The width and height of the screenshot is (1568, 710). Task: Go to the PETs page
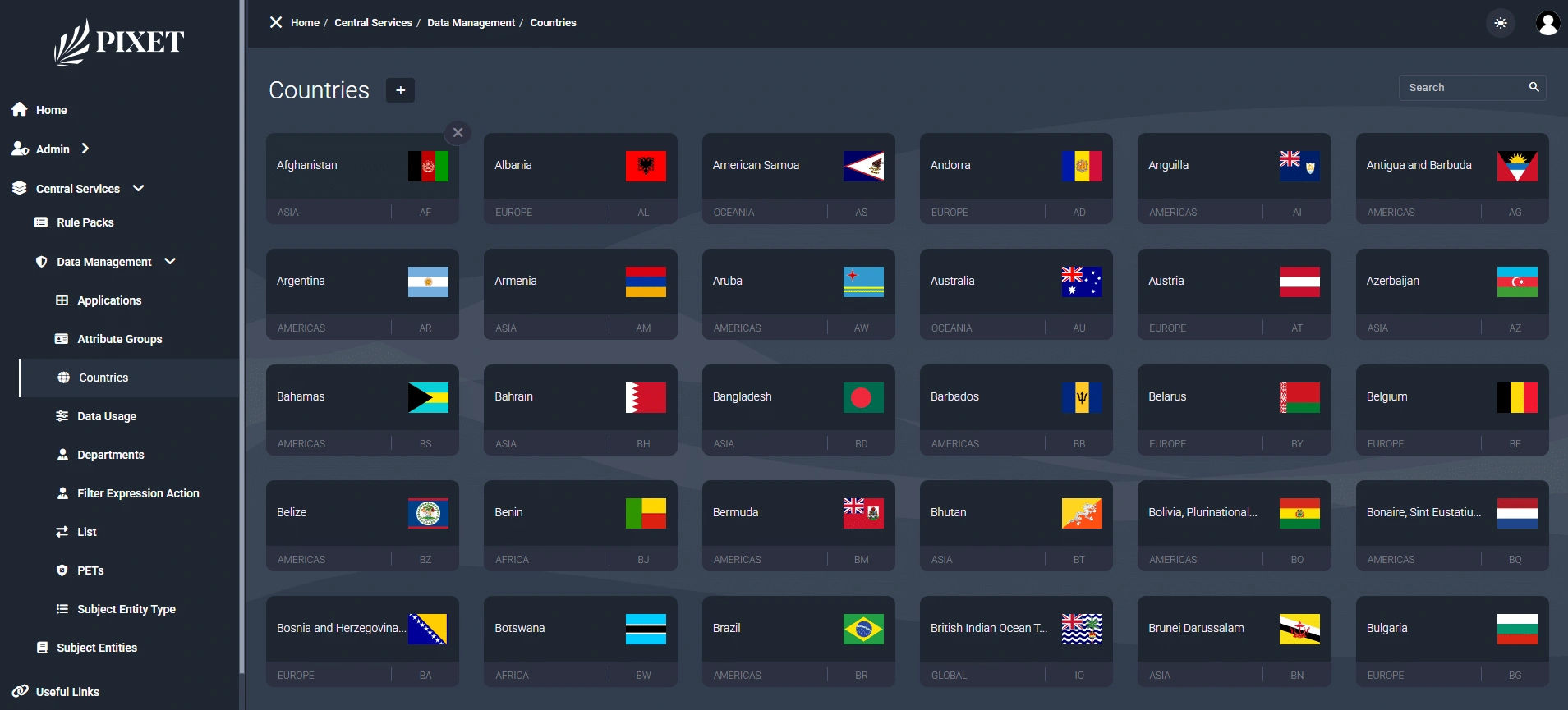pos(90,570)
